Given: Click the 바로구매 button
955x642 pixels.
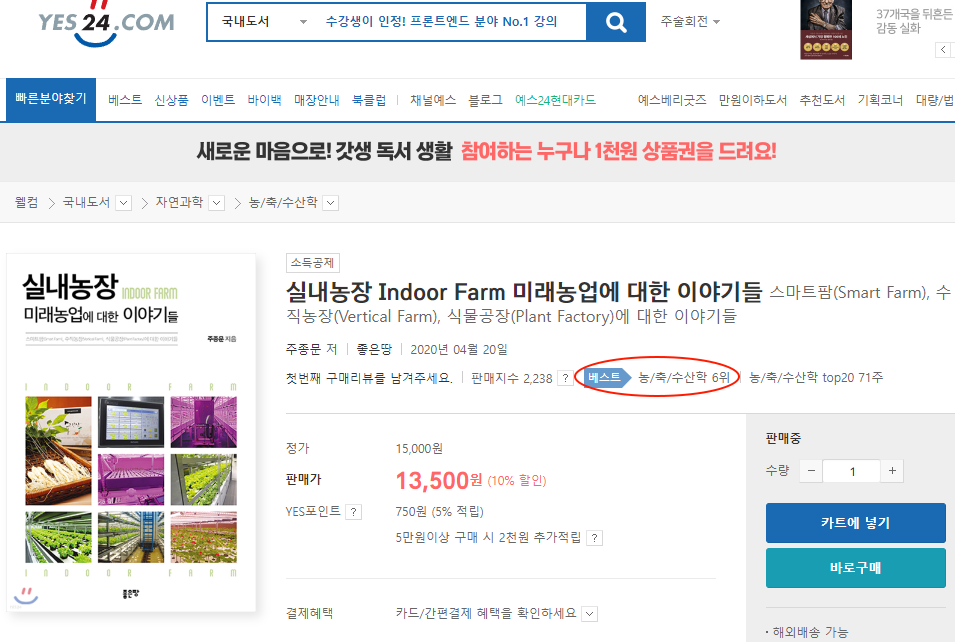Looking at the screenshot, I should (855, 568).
